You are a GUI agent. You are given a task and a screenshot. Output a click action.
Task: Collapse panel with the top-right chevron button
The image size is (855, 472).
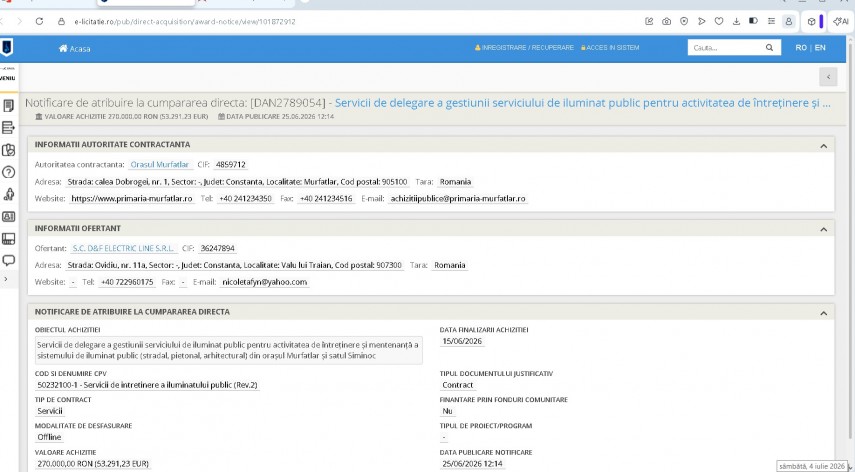(828, 77)
